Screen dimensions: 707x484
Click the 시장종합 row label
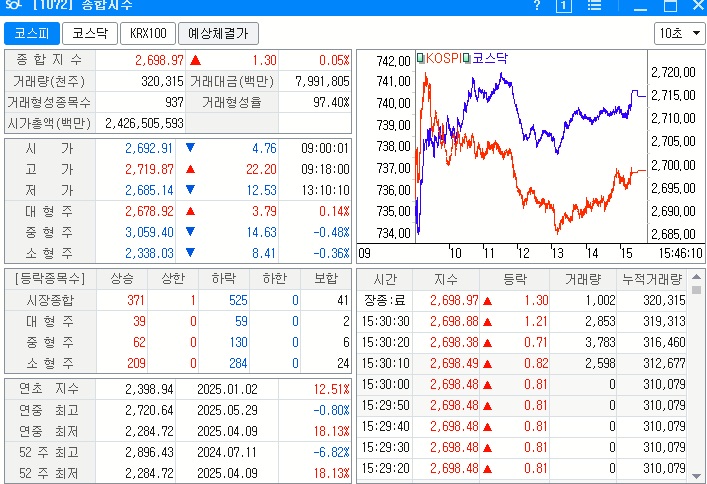tap(50, 300)
